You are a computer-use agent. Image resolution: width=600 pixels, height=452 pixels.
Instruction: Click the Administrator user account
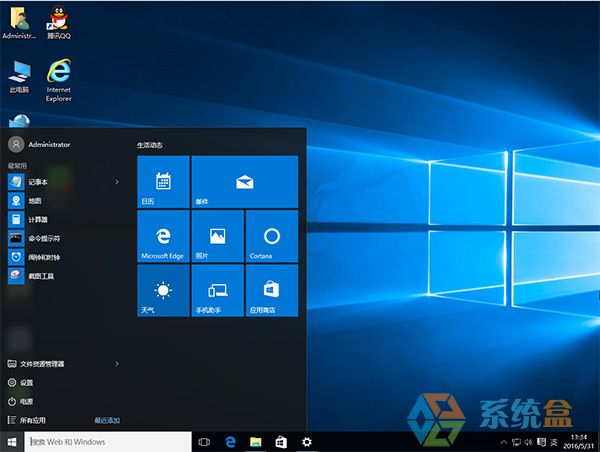click(48, 144)
